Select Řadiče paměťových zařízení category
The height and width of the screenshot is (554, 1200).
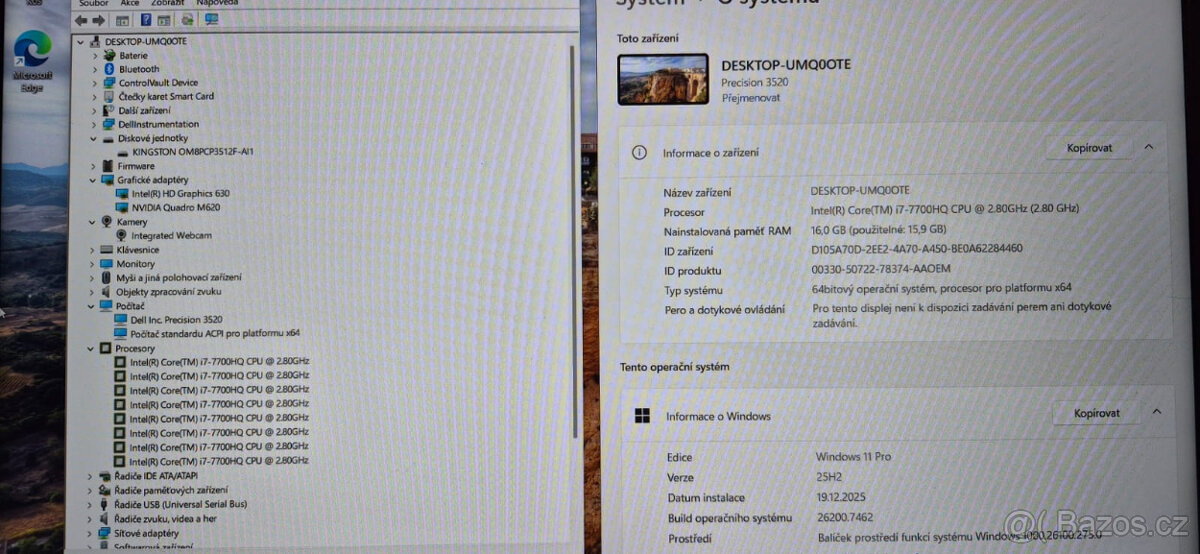click(x=170, y=491)
